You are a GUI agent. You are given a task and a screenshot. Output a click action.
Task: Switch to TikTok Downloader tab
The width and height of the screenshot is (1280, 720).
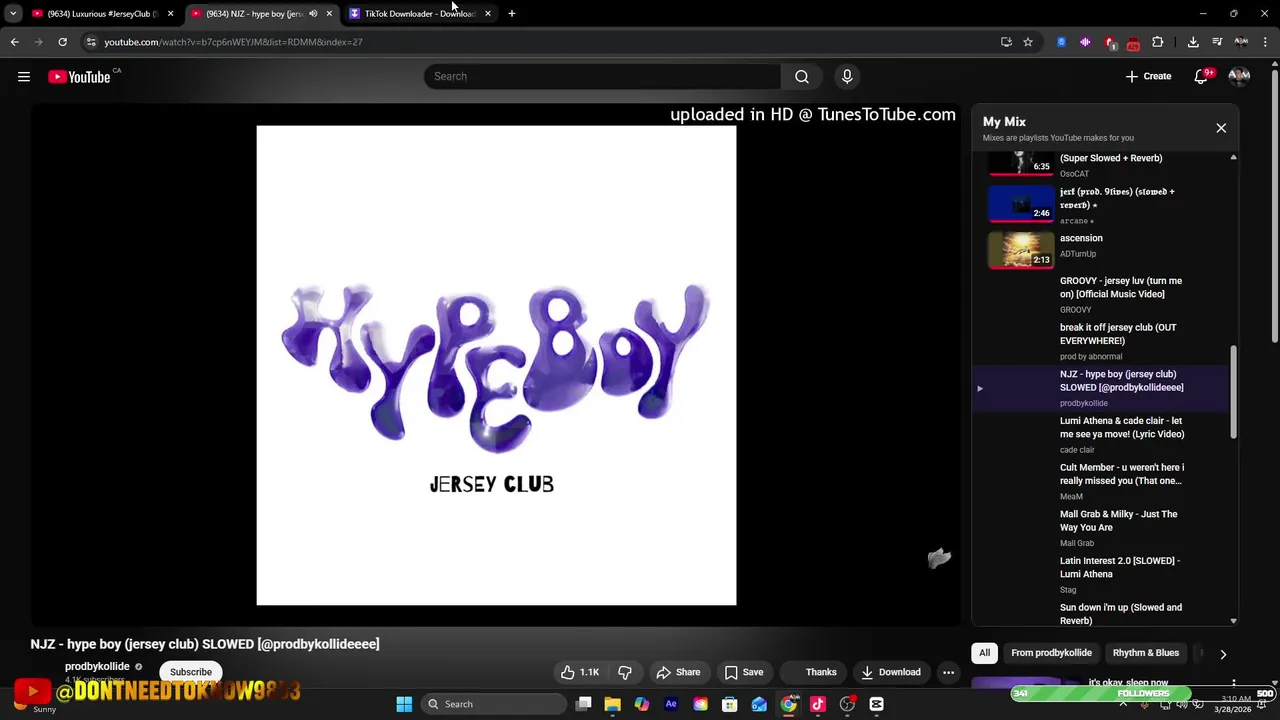pyautogui.click(x=418, y=14)
